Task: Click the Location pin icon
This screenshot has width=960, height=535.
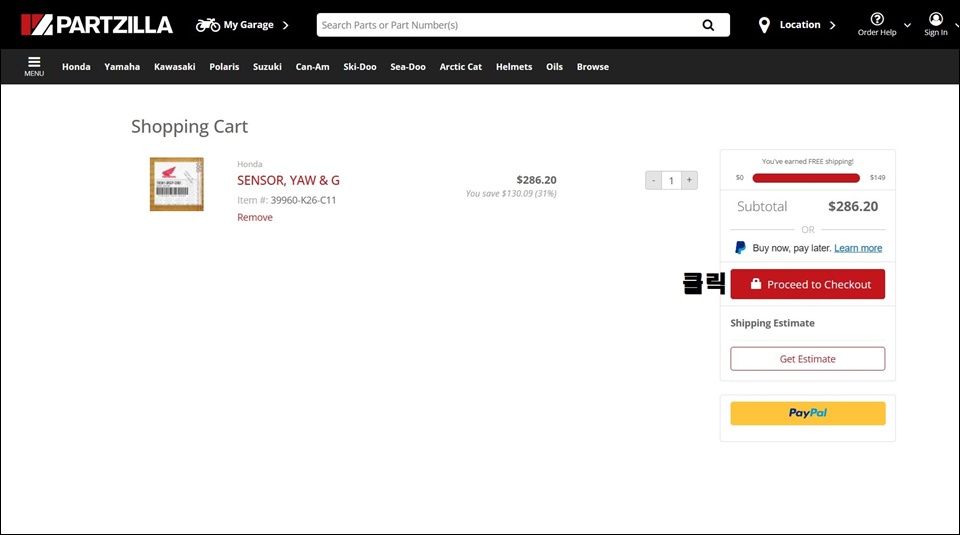Action: [764, 25]
